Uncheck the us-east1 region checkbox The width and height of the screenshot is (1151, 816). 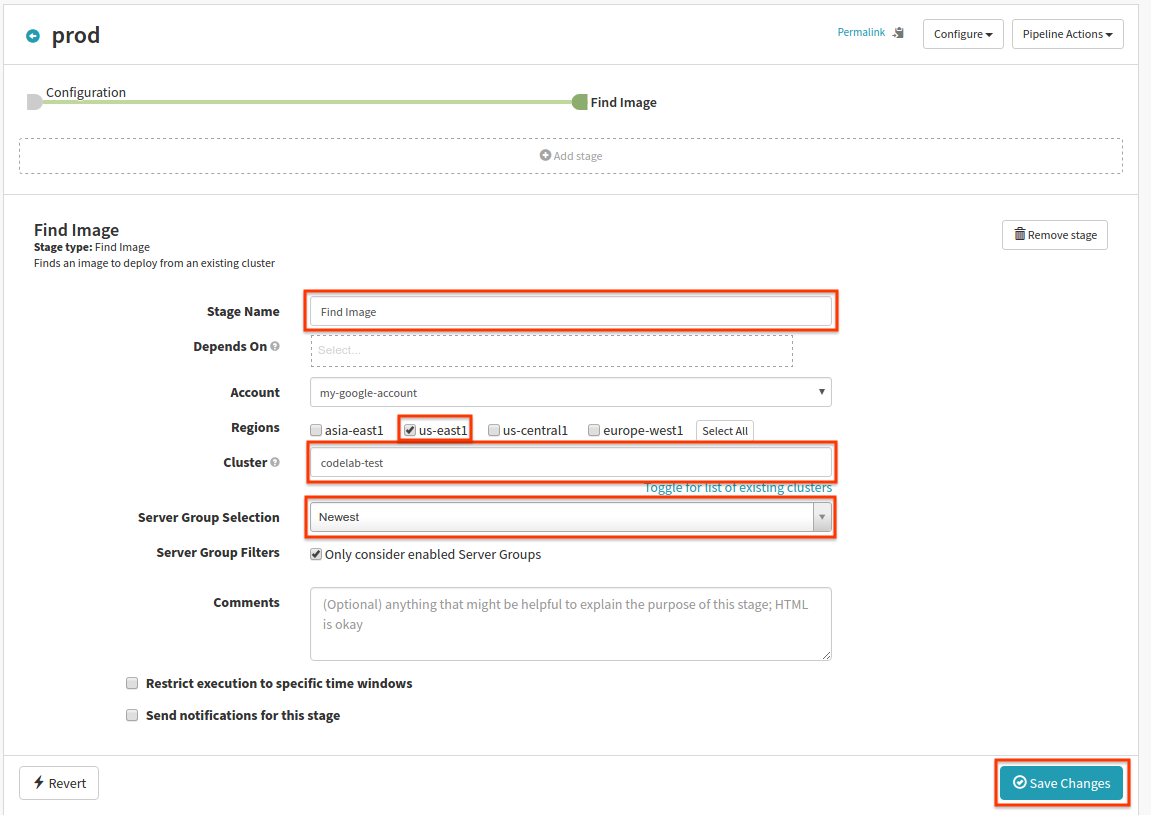point(410,430)
